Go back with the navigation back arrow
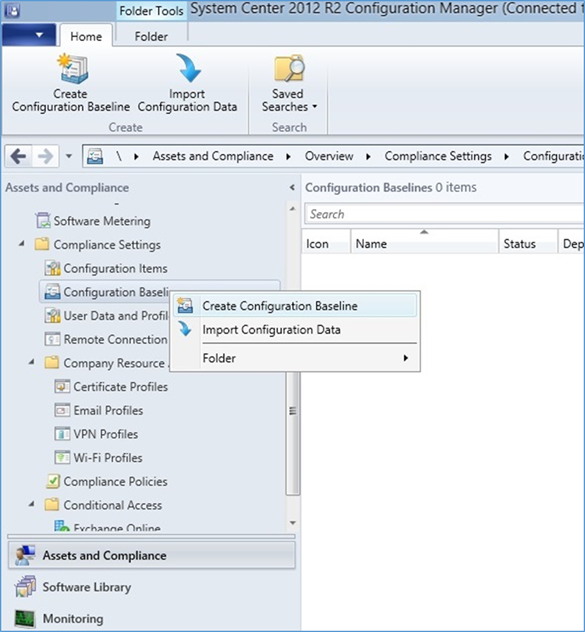The image size is (585, 632). [x=19, y=156]
